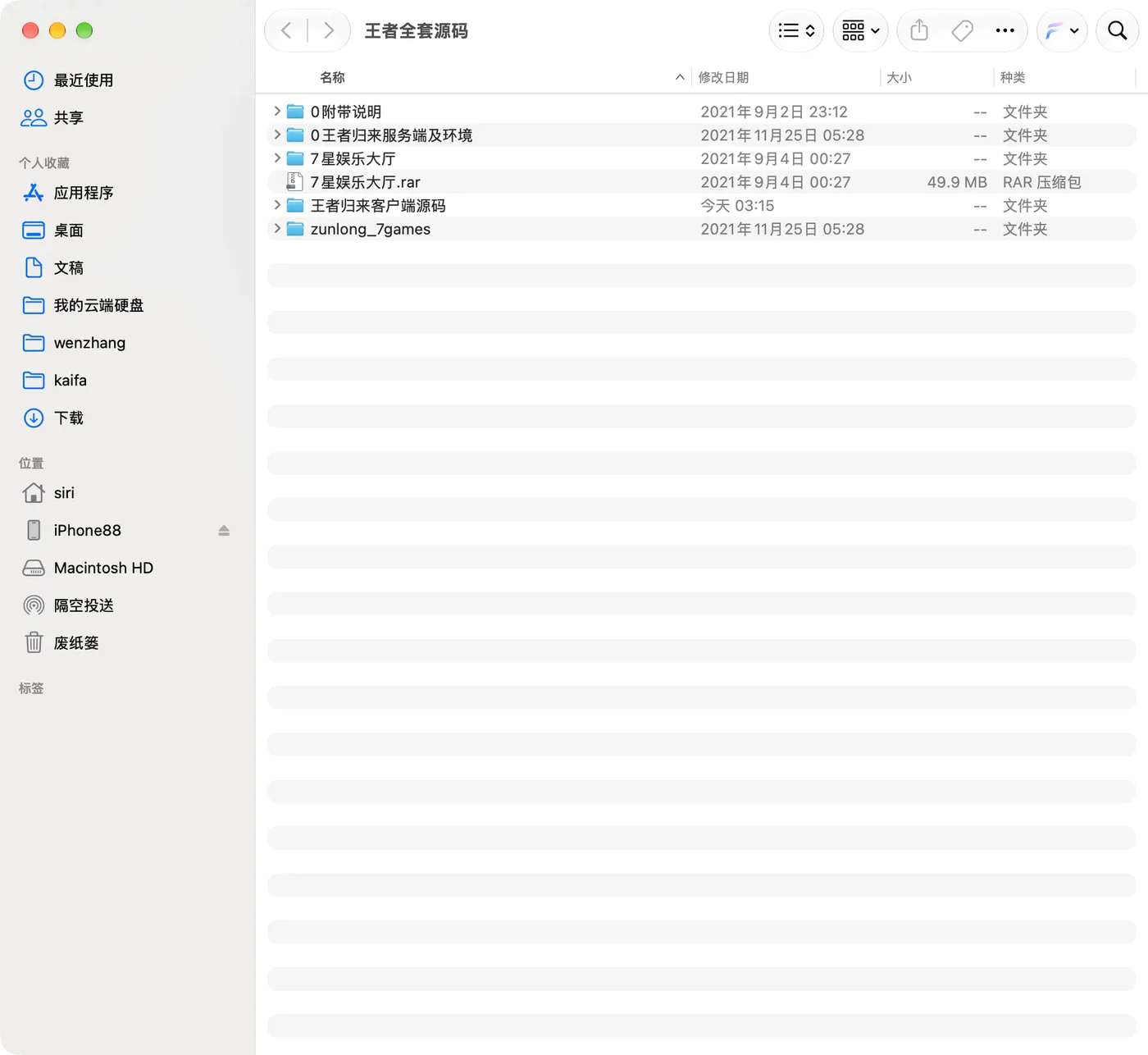Expand the 0附带说明 folder
Viewport: 1148px width, 1055px height.
[277, 111]
